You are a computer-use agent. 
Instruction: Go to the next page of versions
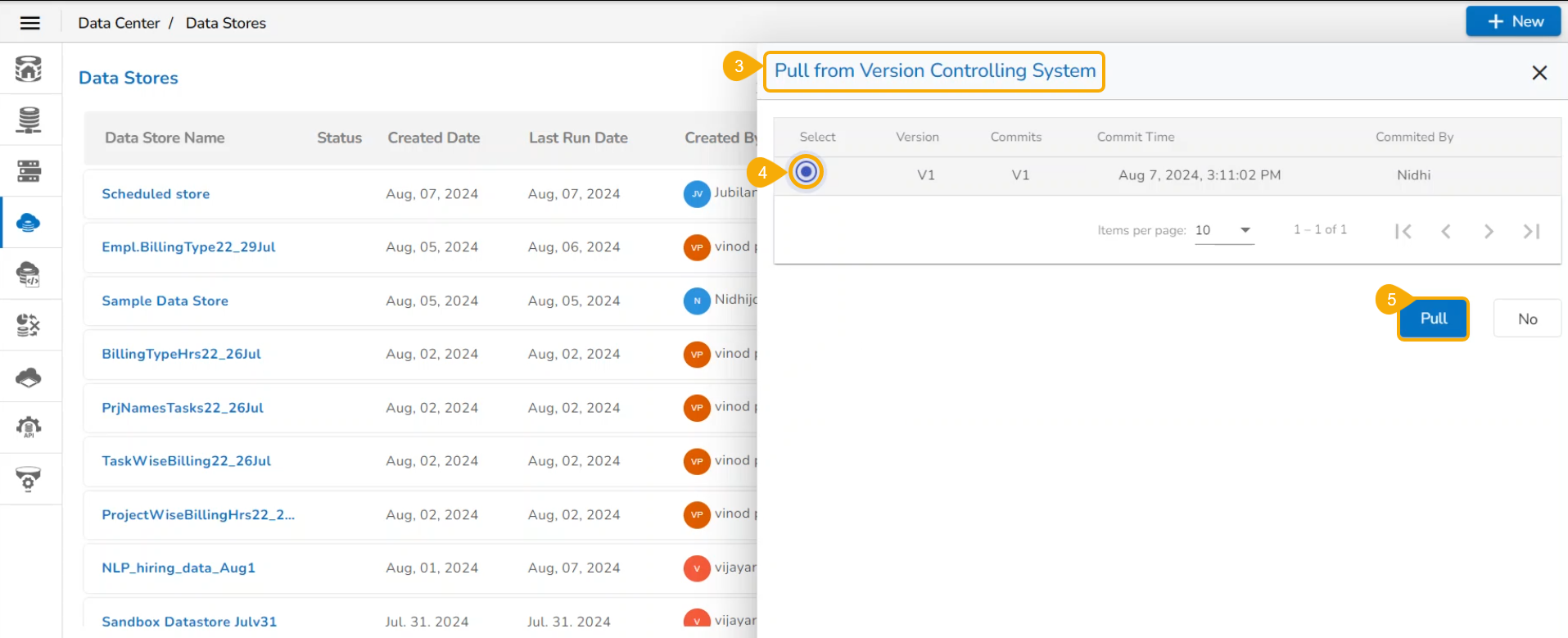(1489, 231)
